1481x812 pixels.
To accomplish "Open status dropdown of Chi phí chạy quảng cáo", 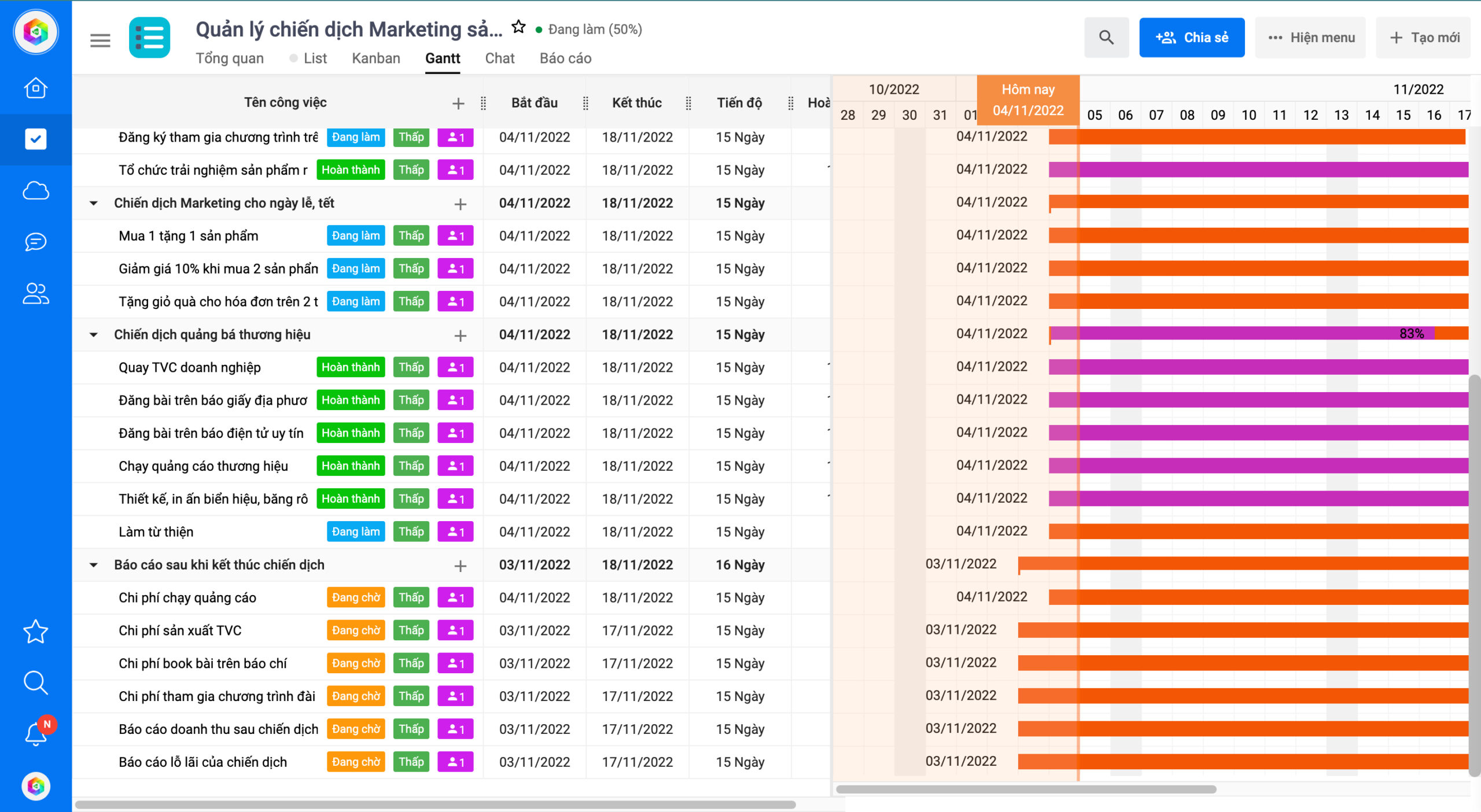I will [356, 597].
